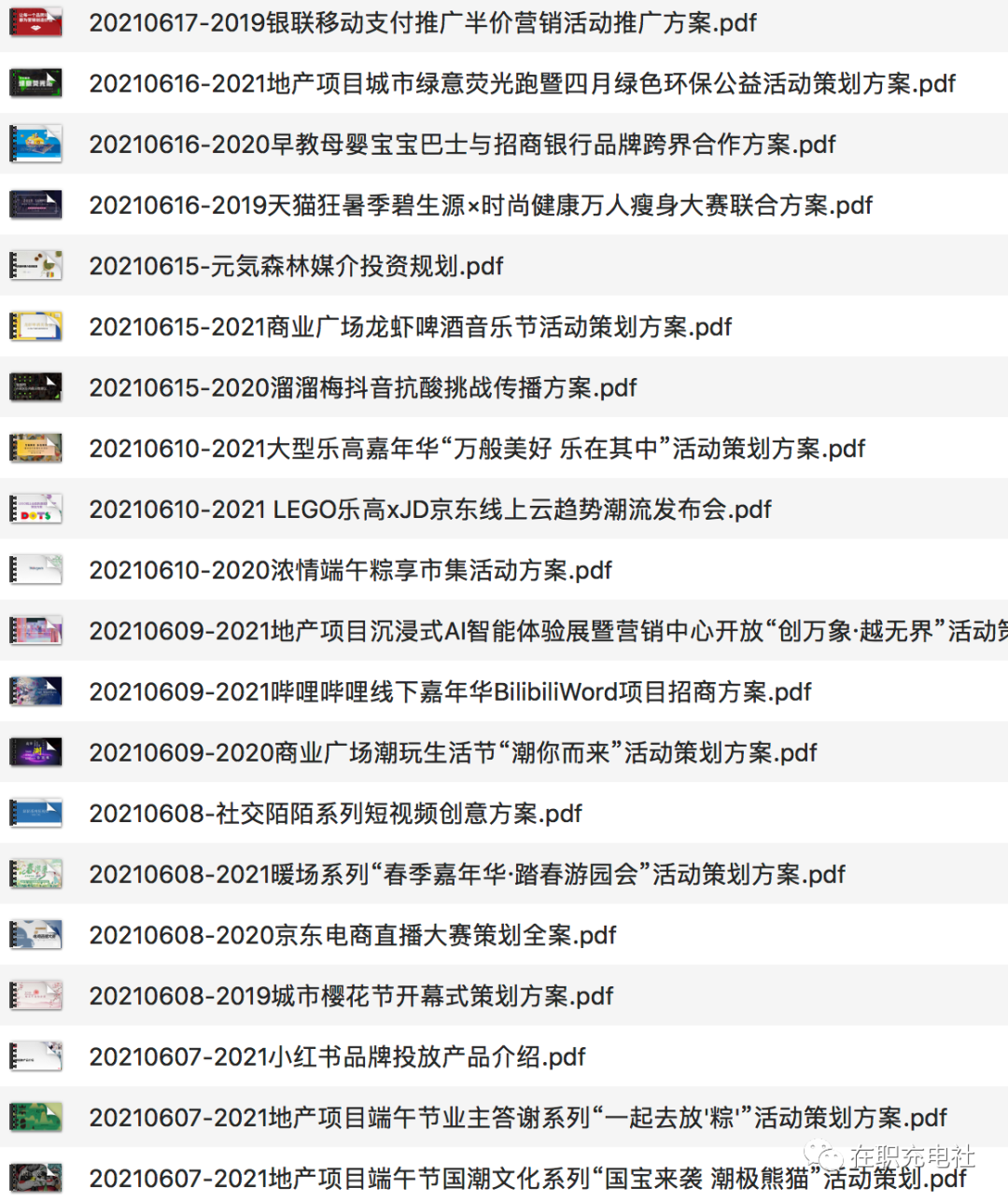
Task: Select 京东电商直播大赛策划全案.pdf
Action: tap(352, 935)
